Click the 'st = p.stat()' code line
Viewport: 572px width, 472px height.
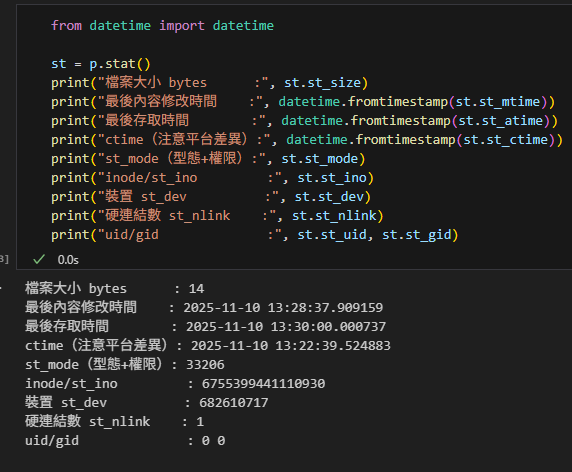click(101, 64)
